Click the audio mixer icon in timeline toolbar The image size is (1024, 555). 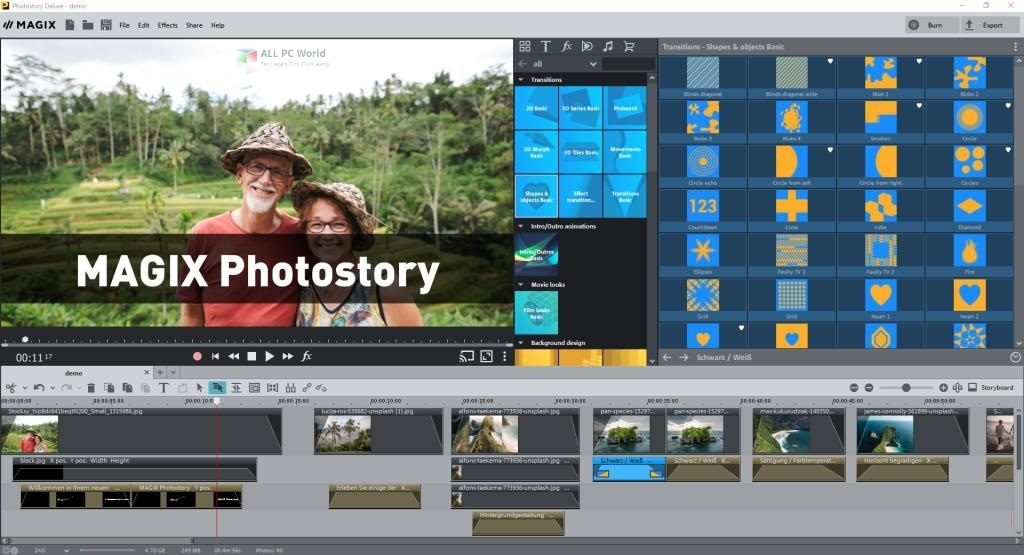[x=291, y=388]
